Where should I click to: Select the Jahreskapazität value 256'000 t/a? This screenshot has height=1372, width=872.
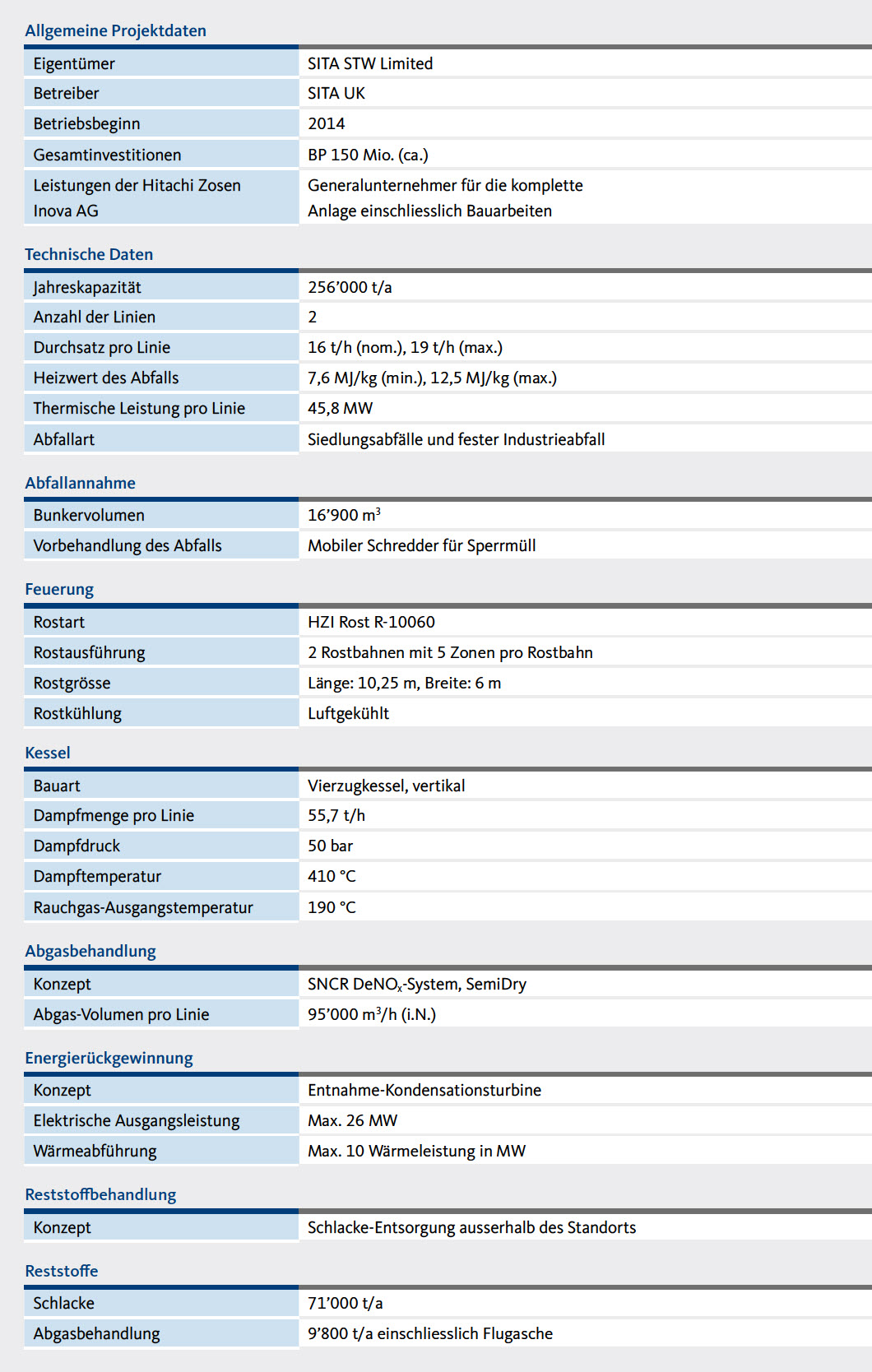(x=350, y=287)
